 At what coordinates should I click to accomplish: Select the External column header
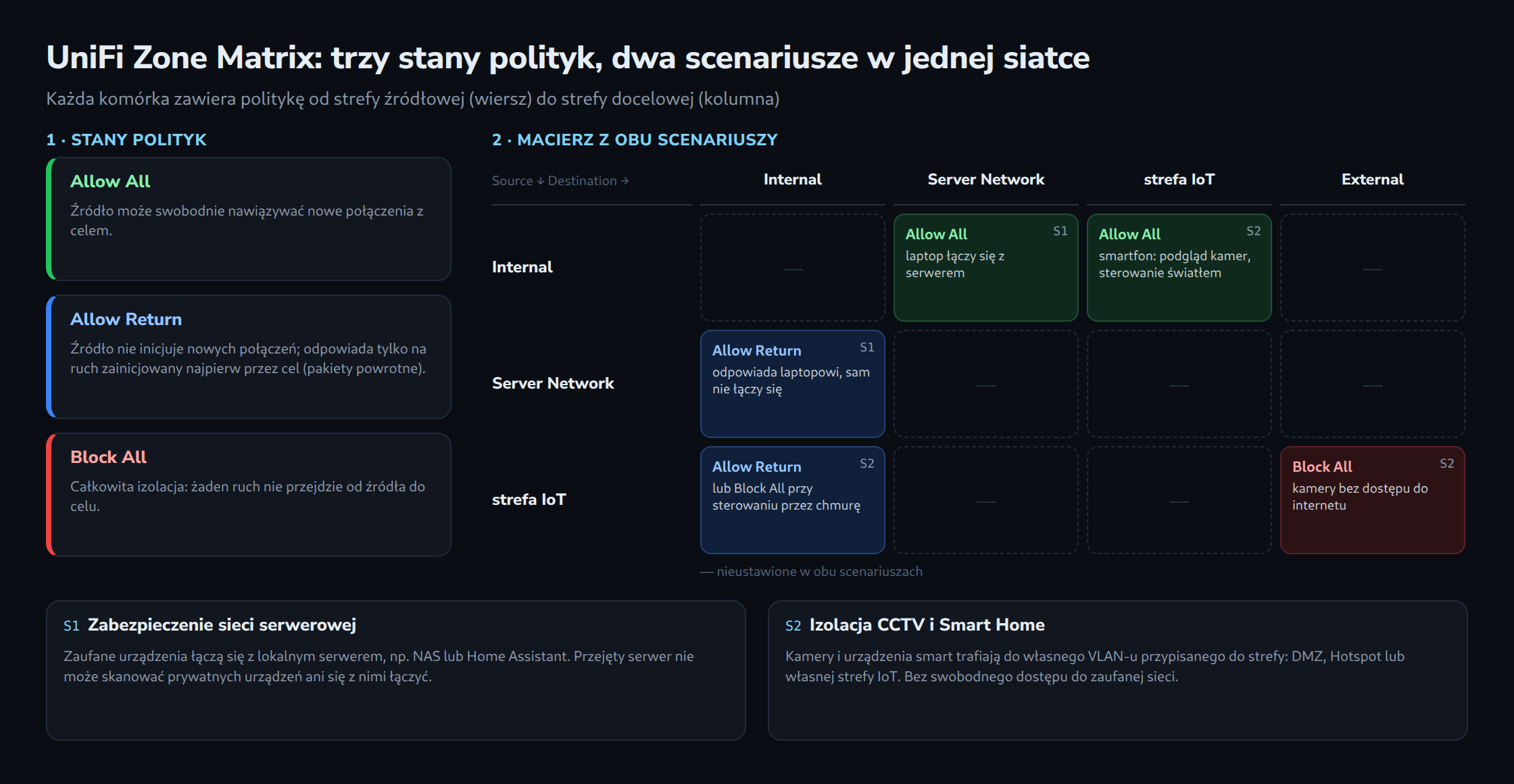(x=1372, y=180)
